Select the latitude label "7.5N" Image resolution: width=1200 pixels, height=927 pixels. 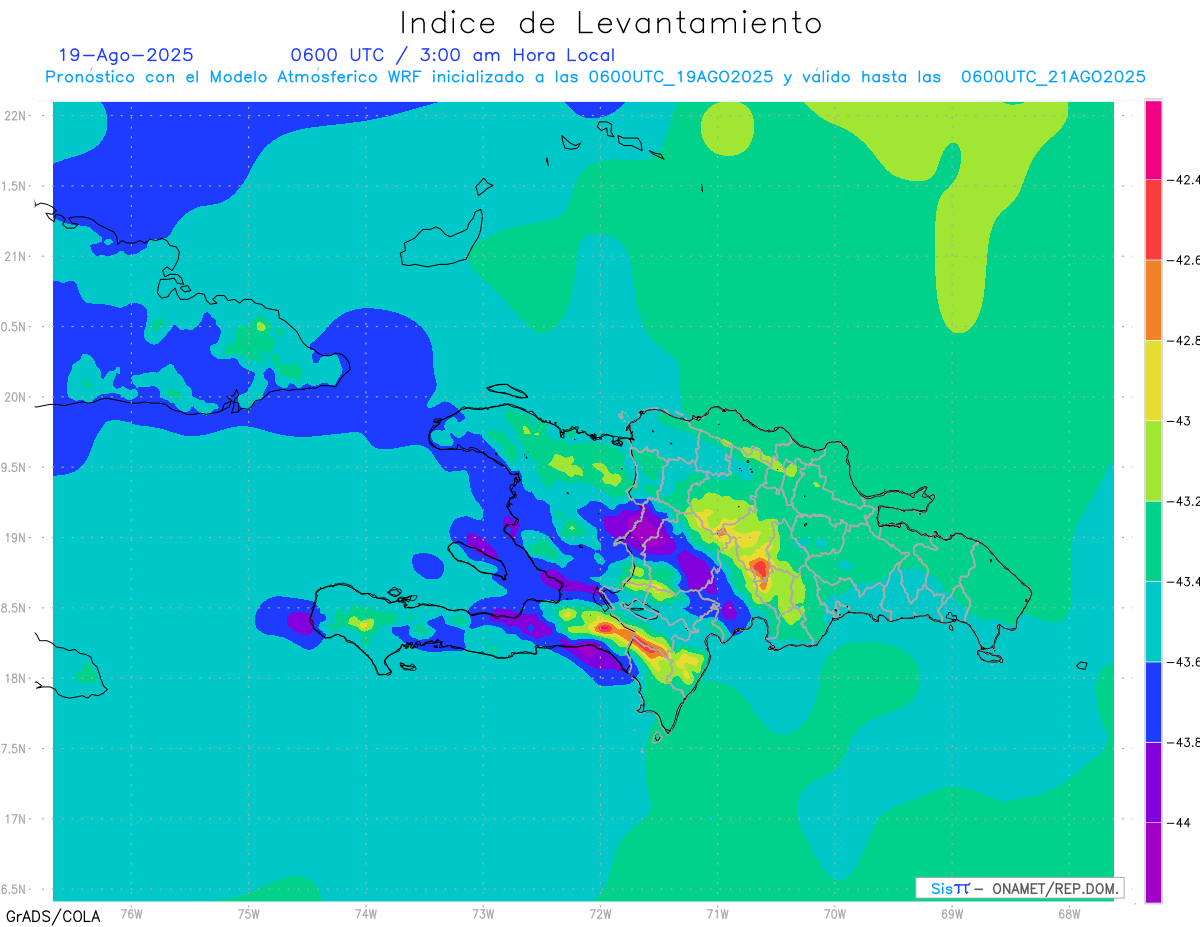[15, 749]
